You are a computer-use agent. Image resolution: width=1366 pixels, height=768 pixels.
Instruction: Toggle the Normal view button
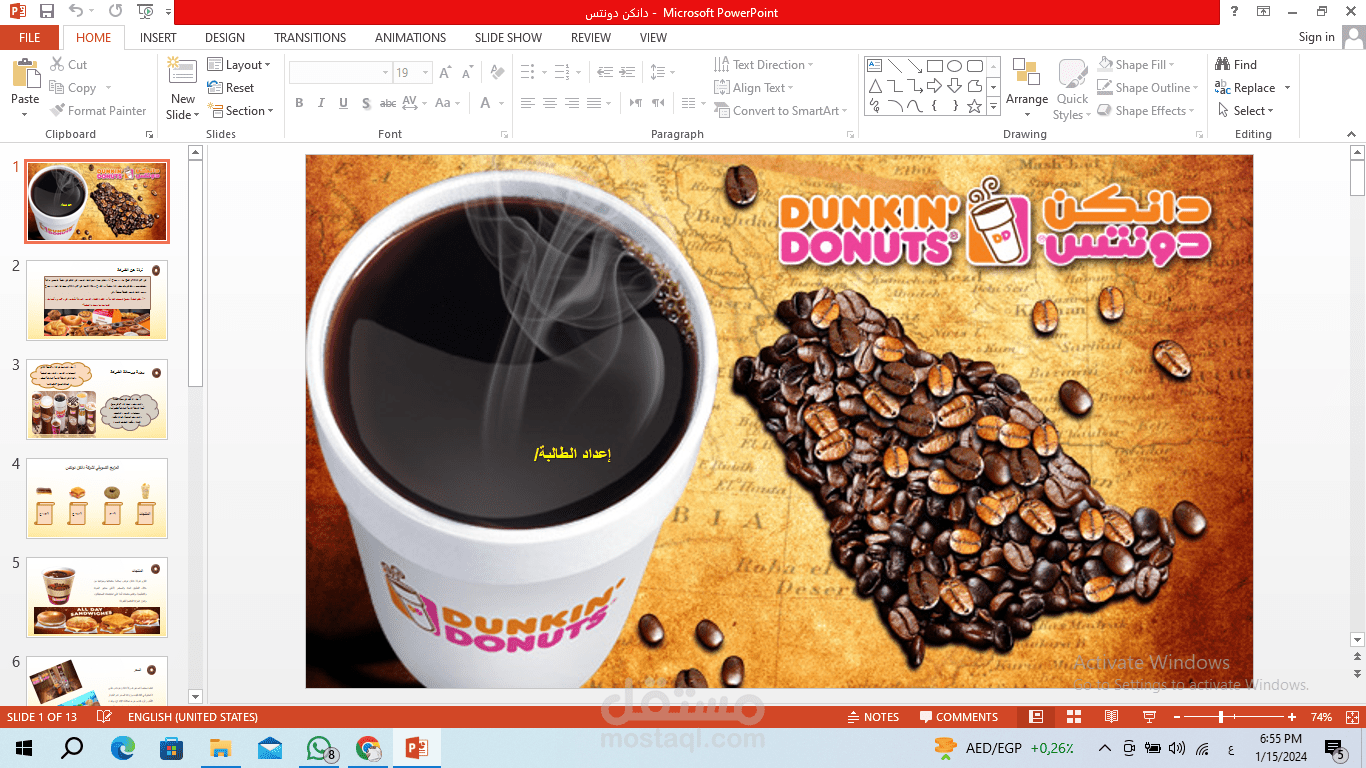pyautogui.click(x=1036, y=717)
